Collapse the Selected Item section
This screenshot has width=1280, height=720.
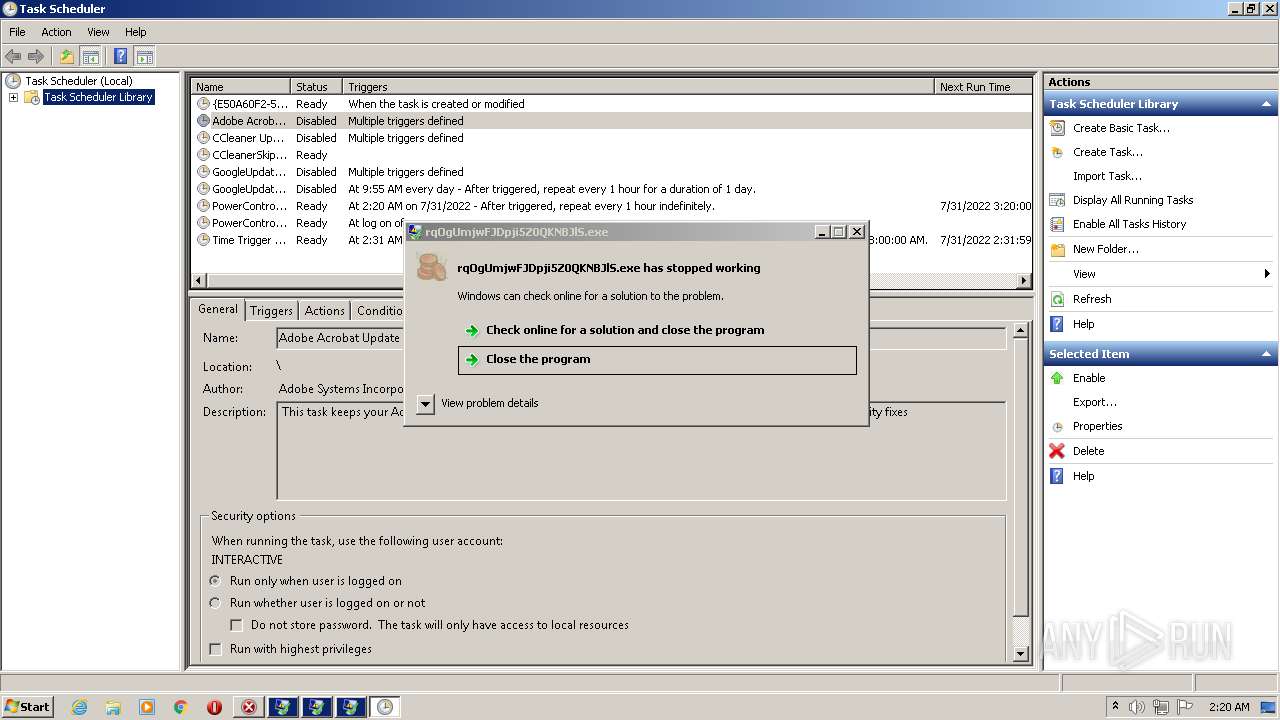pyautogui.click(x=1266, y=354)
